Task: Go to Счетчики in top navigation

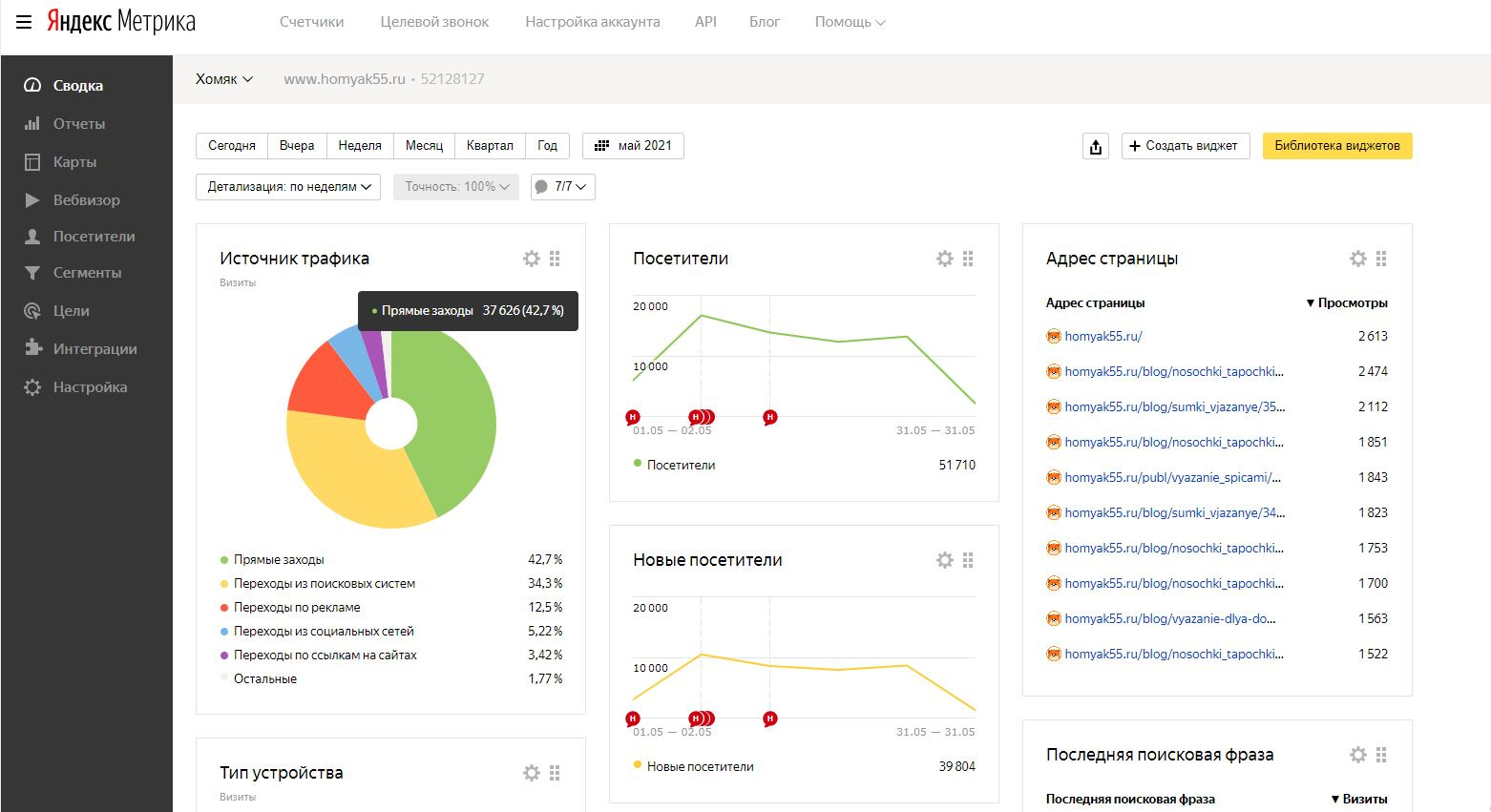Action: (311, 22)
